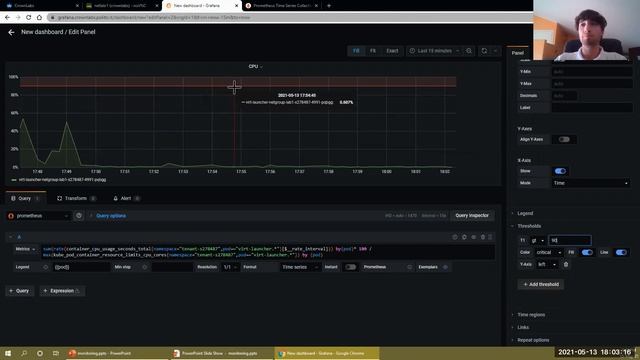640x360 pixels.
Task: Open the CPU panel title dropdown
Action: pos(256,66)
